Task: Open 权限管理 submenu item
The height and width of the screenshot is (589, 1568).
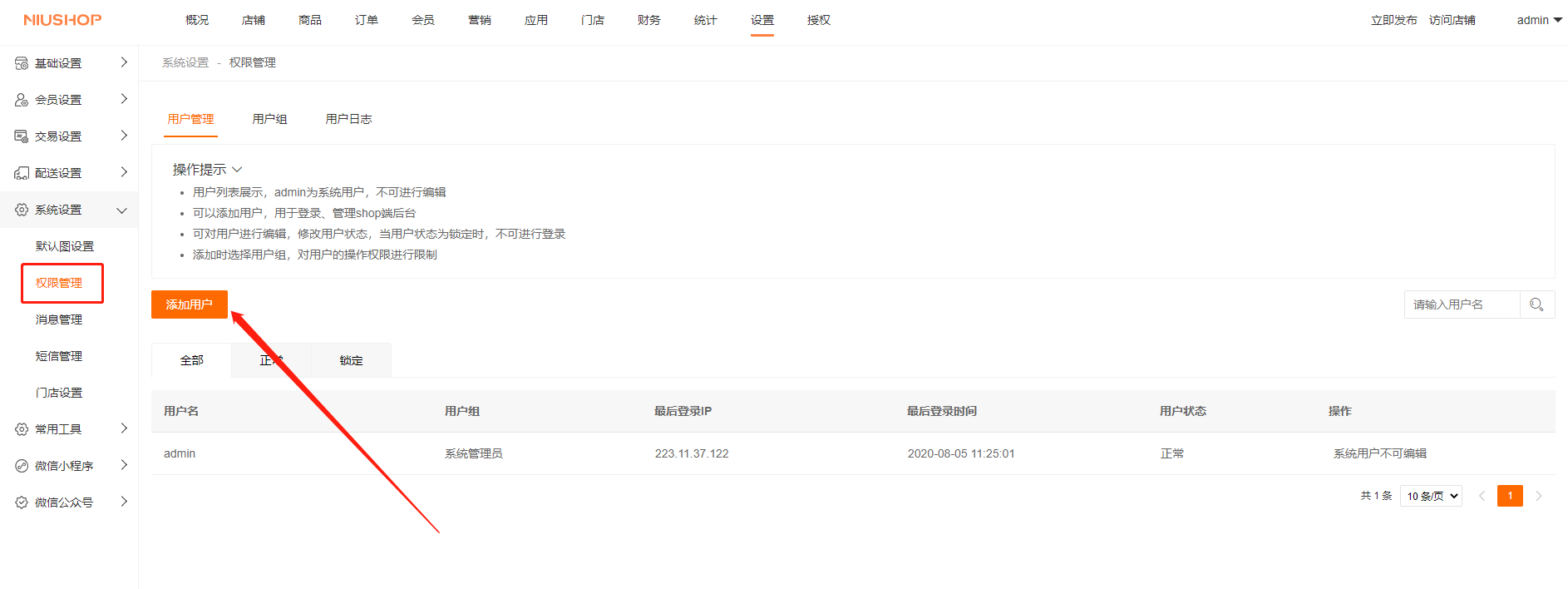Action: 59,283
